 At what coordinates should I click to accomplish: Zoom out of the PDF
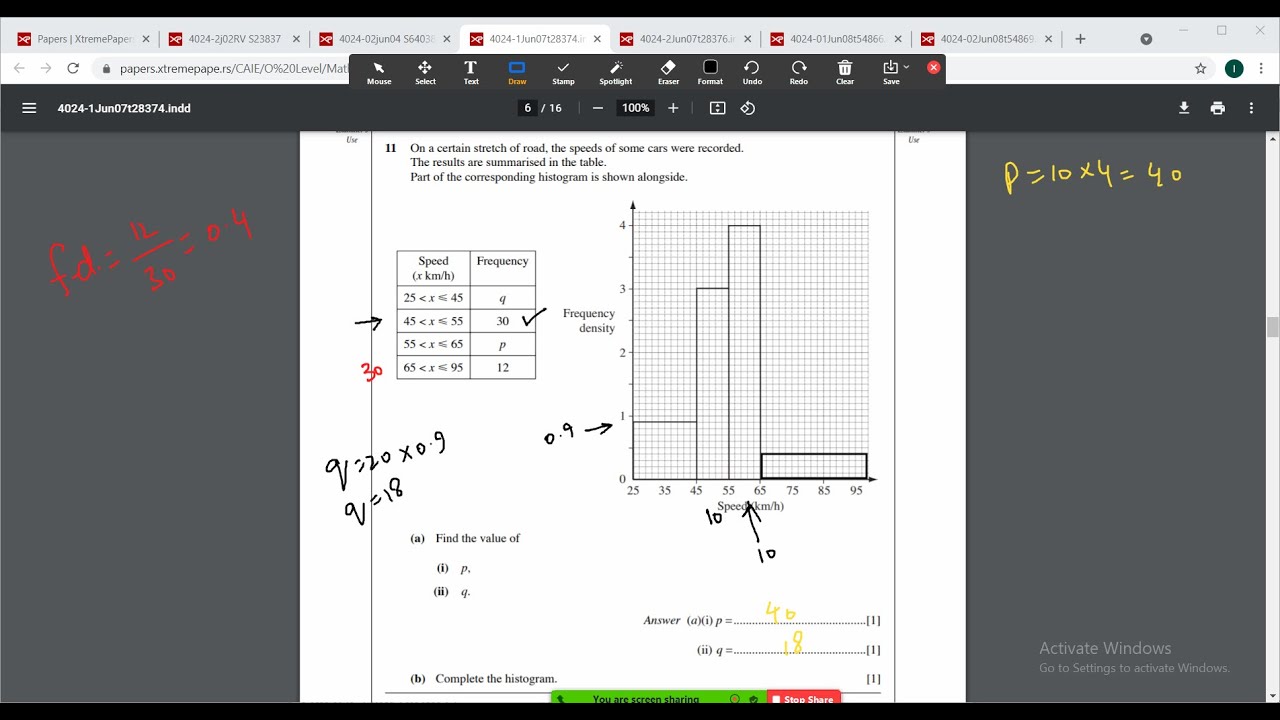(598, 108)
